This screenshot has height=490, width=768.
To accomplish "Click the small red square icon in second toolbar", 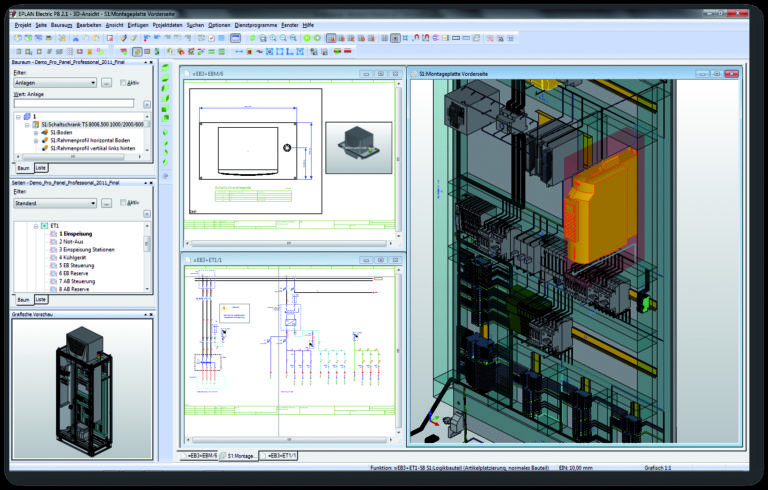I will [249, 51].
